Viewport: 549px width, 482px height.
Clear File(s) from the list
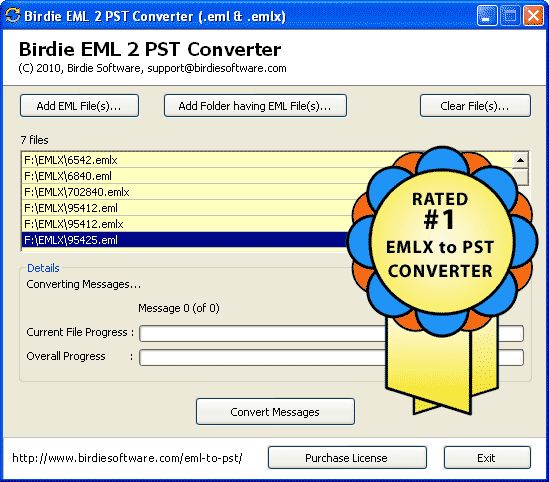pyautogui.click(x=475, y=106)
